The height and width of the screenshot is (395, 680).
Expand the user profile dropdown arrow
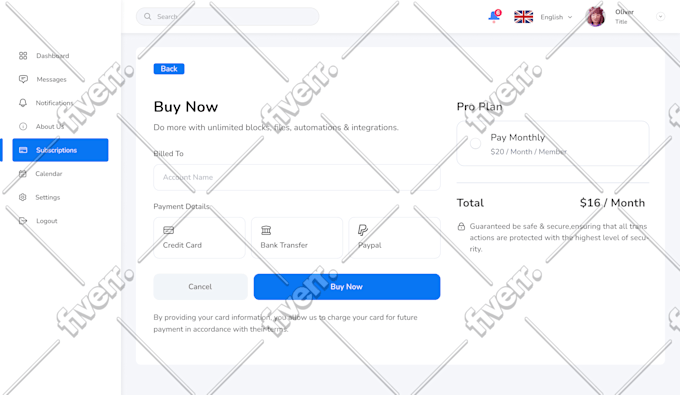tap(660, 16)
